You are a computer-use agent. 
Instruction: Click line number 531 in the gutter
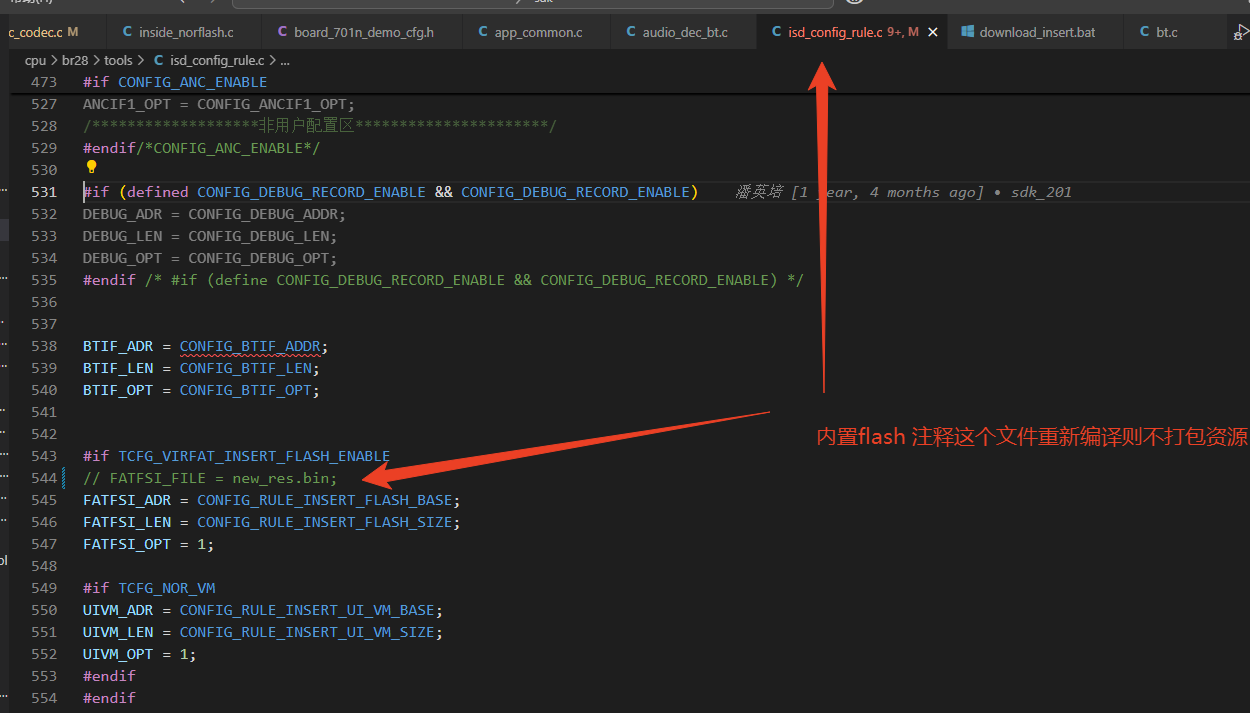44,192
